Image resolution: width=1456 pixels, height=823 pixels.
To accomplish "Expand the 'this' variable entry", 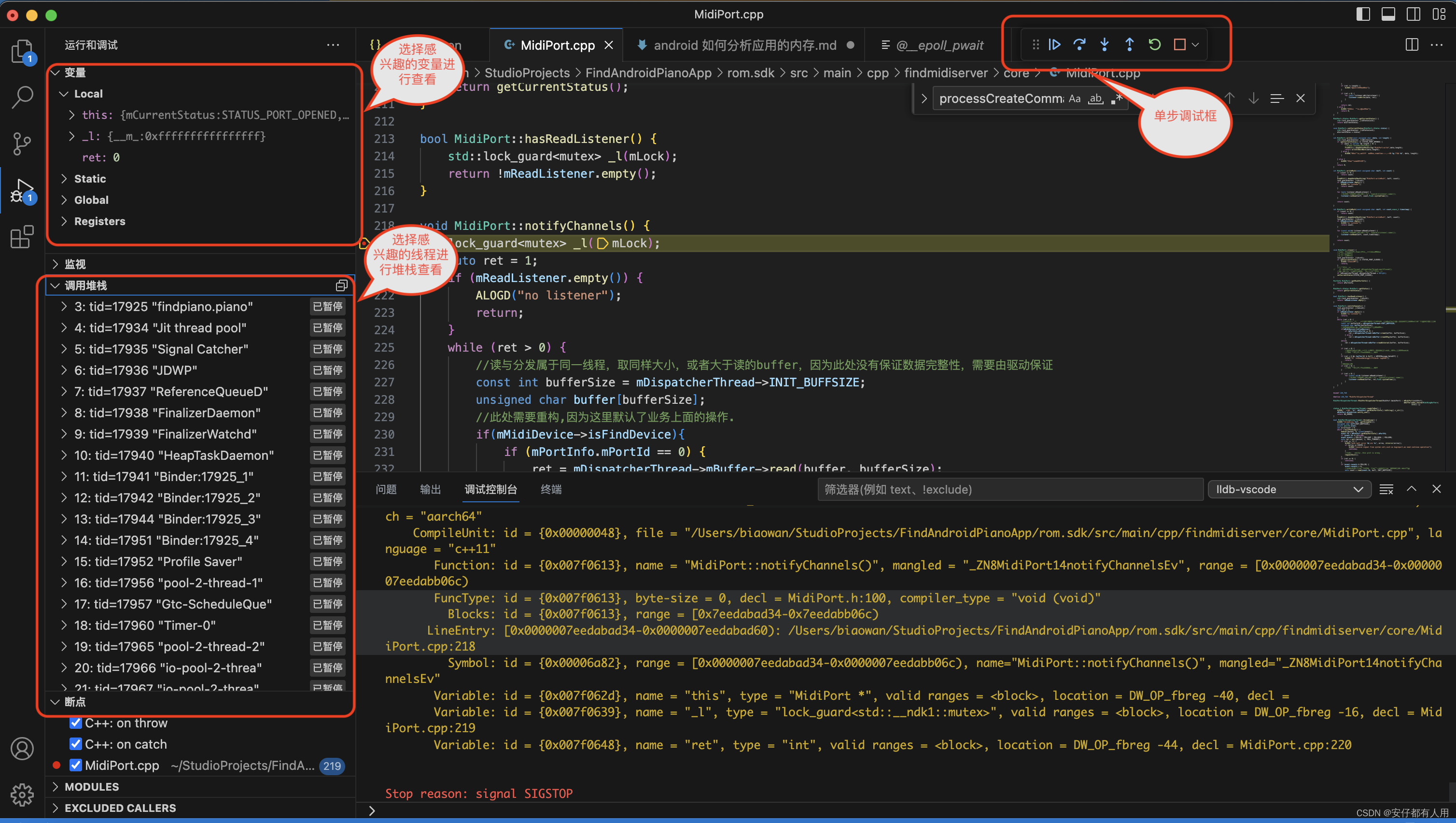I will click(72, 115).
